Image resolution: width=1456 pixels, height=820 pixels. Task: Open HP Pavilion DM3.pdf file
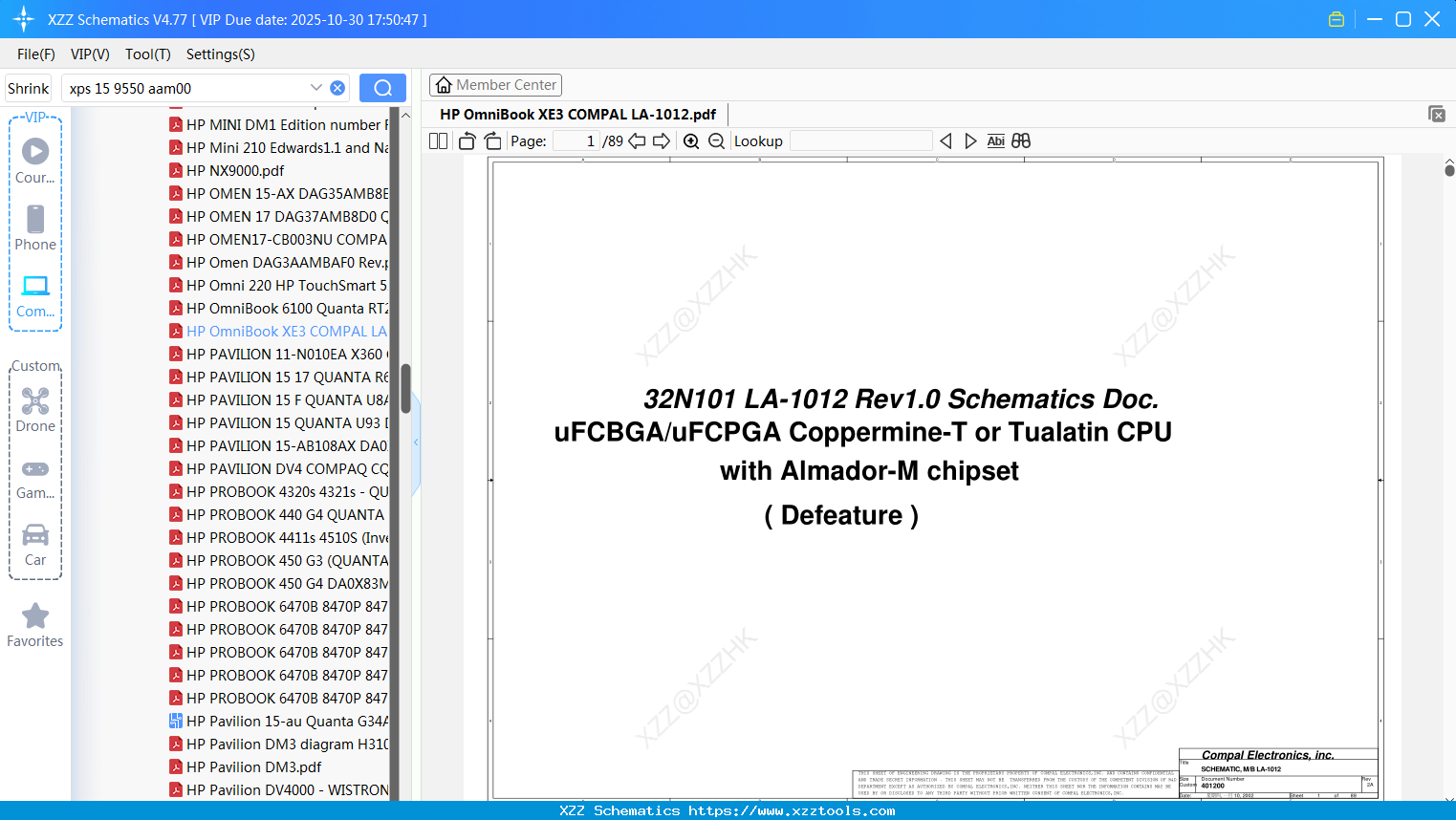click(x=246, y=766)
